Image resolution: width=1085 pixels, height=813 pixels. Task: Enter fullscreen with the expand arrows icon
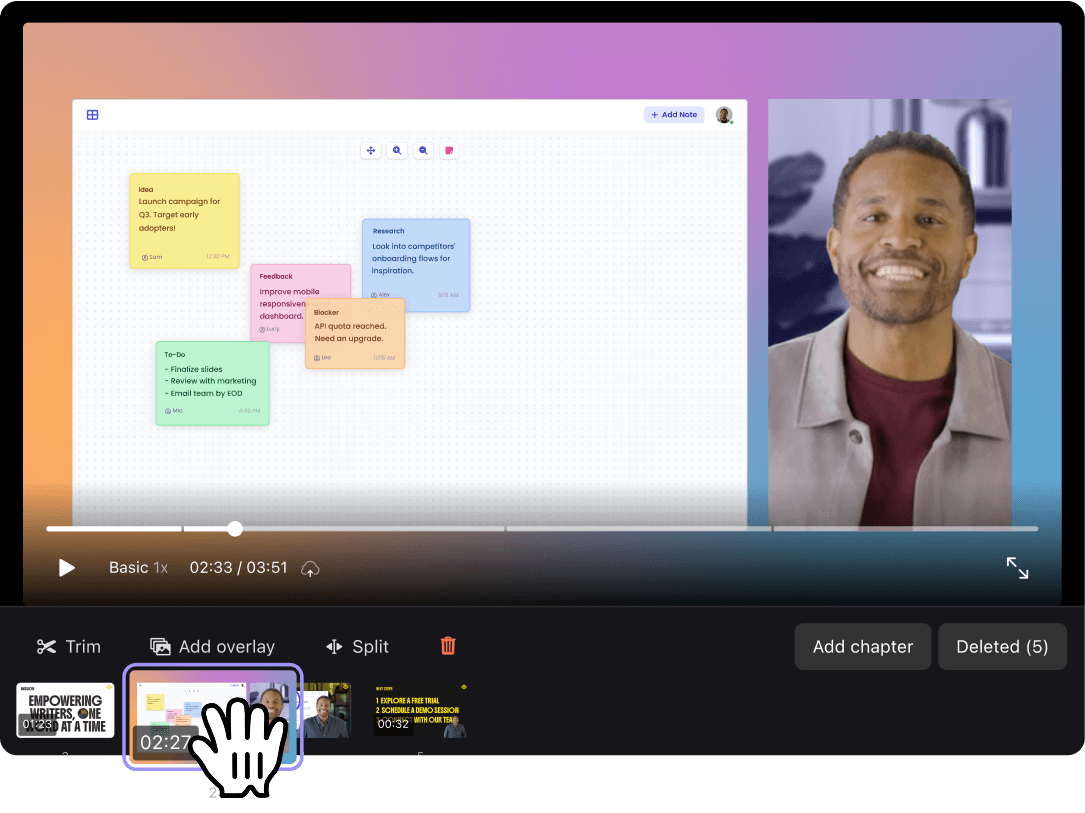pyautogui.click(x=1017, y=568)
